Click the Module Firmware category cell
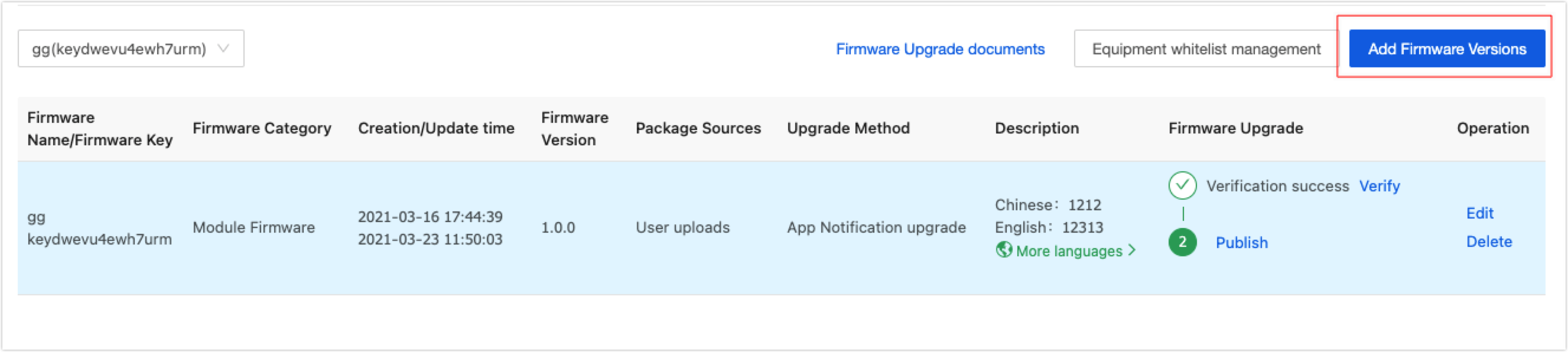Screen dimensions: 1568x352 click(254, 227)
